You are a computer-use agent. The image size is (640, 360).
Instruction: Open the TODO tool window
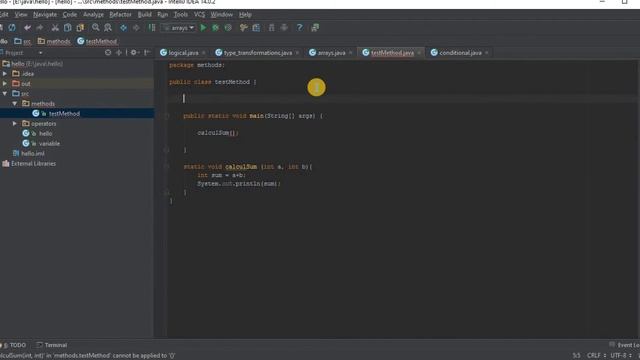pos(15,345)
